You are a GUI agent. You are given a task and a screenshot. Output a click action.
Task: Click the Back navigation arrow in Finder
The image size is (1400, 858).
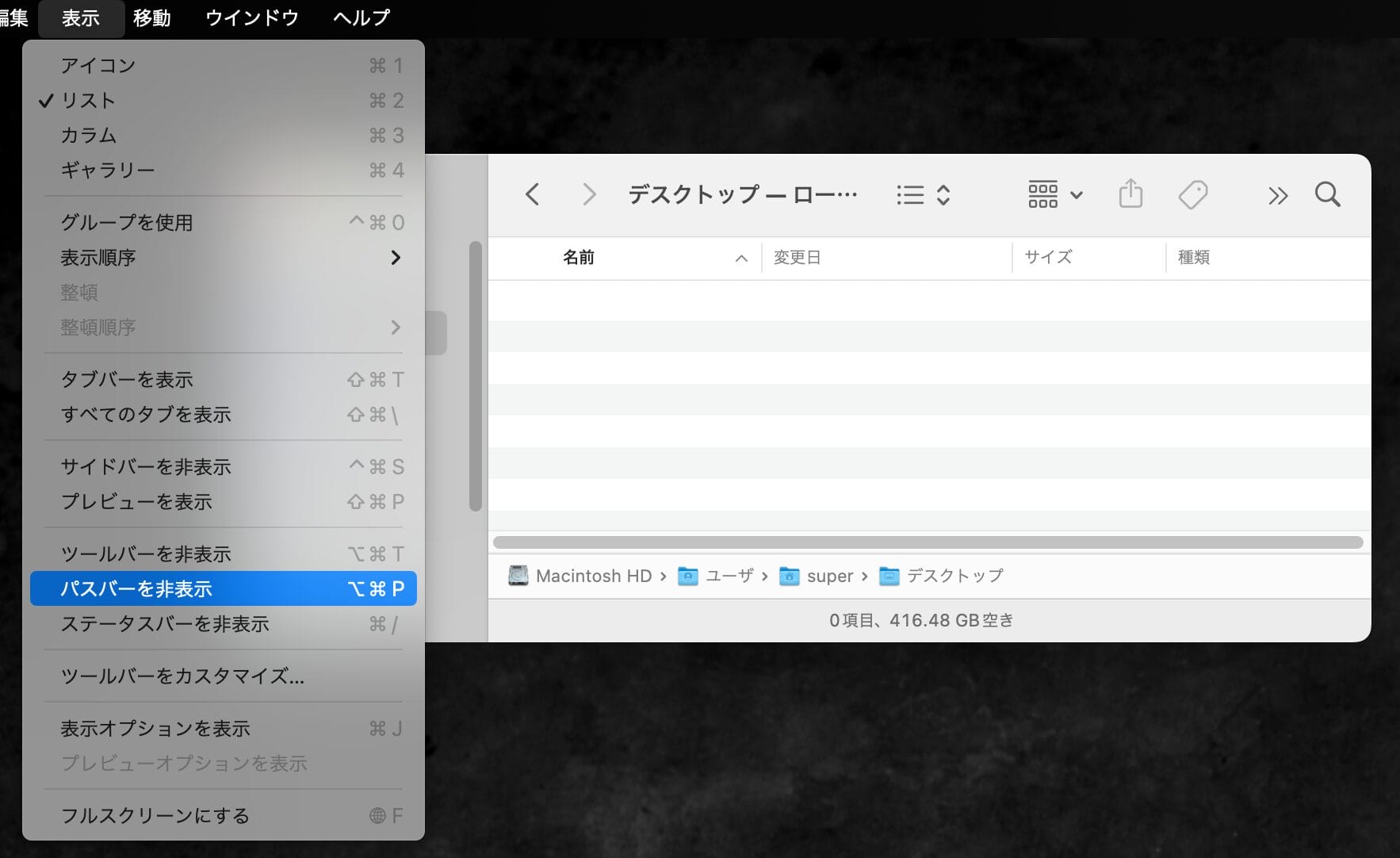pos(533,194)
